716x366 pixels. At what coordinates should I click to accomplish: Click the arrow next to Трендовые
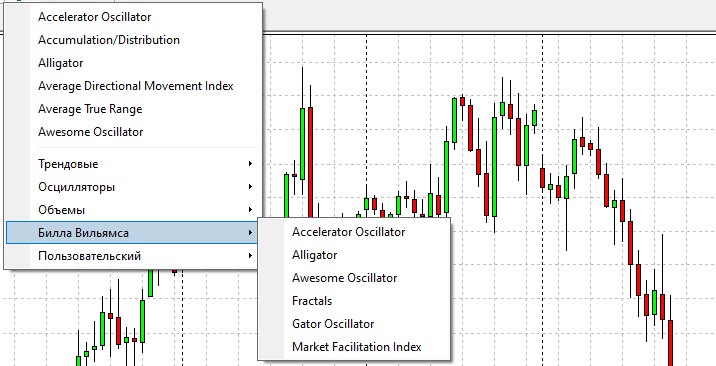pyautogui.click(x=250, y=164)
